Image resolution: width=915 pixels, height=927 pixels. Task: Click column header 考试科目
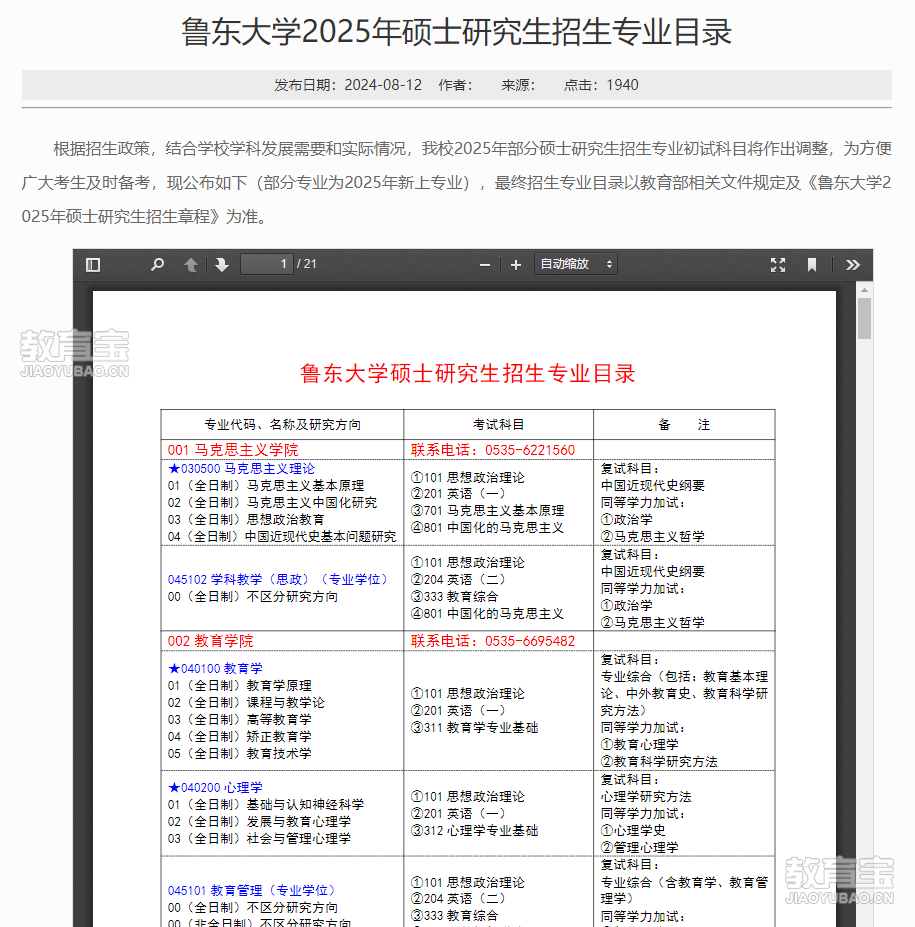[x=498, y=424]
